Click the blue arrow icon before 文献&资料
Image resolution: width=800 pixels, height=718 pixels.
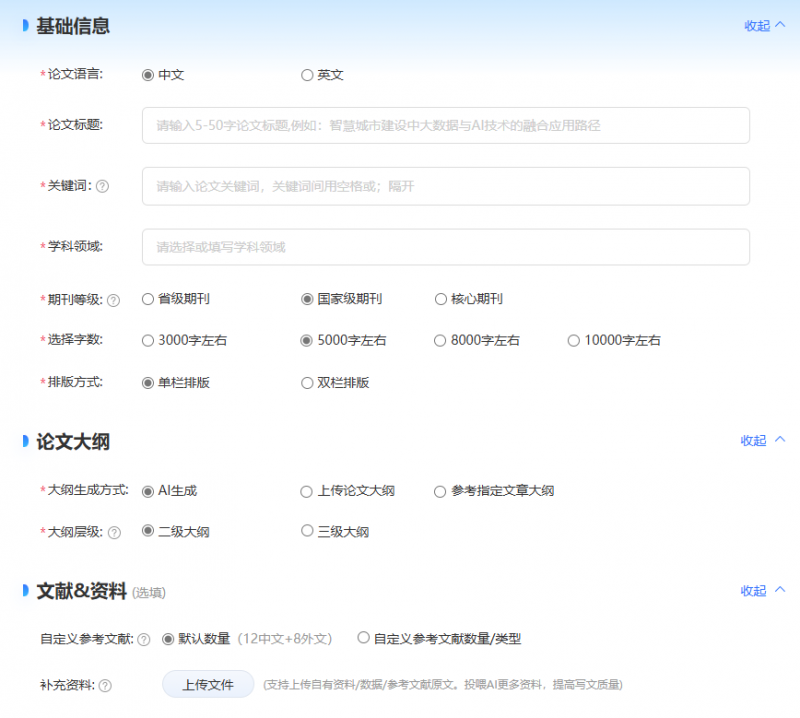coord(24,589)
